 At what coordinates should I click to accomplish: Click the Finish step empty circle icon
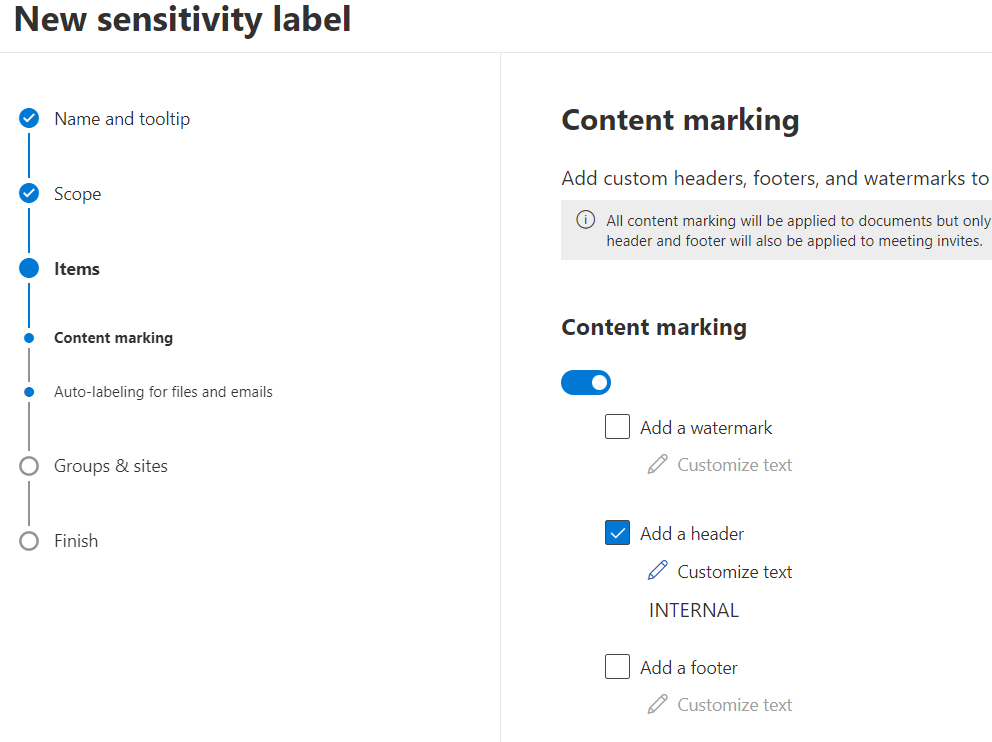pyautogui.click(x=29, y=541)
